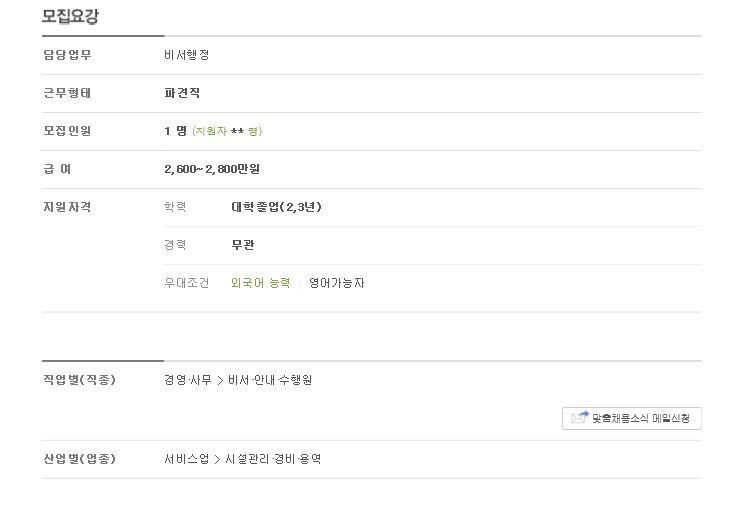Click the 시설관리·경비·용역 industry subcategory

273,459
